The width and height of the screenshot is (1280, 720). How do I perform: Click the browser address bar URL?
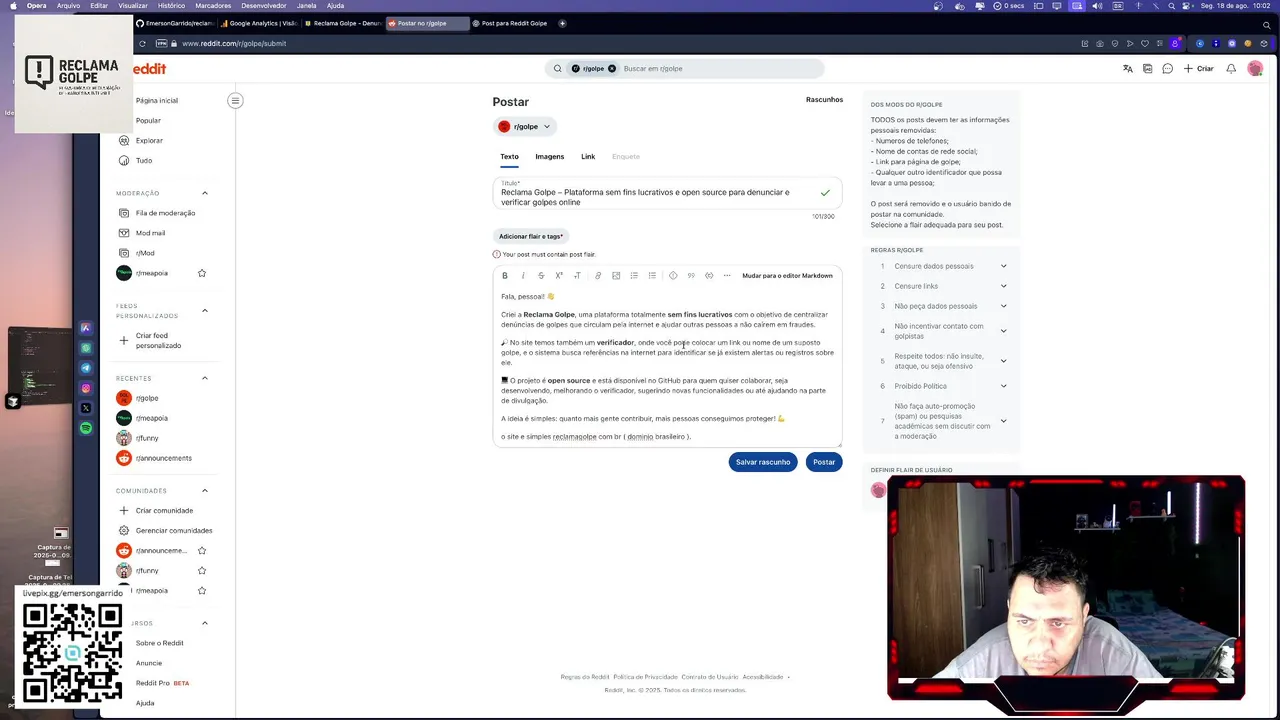234,44
